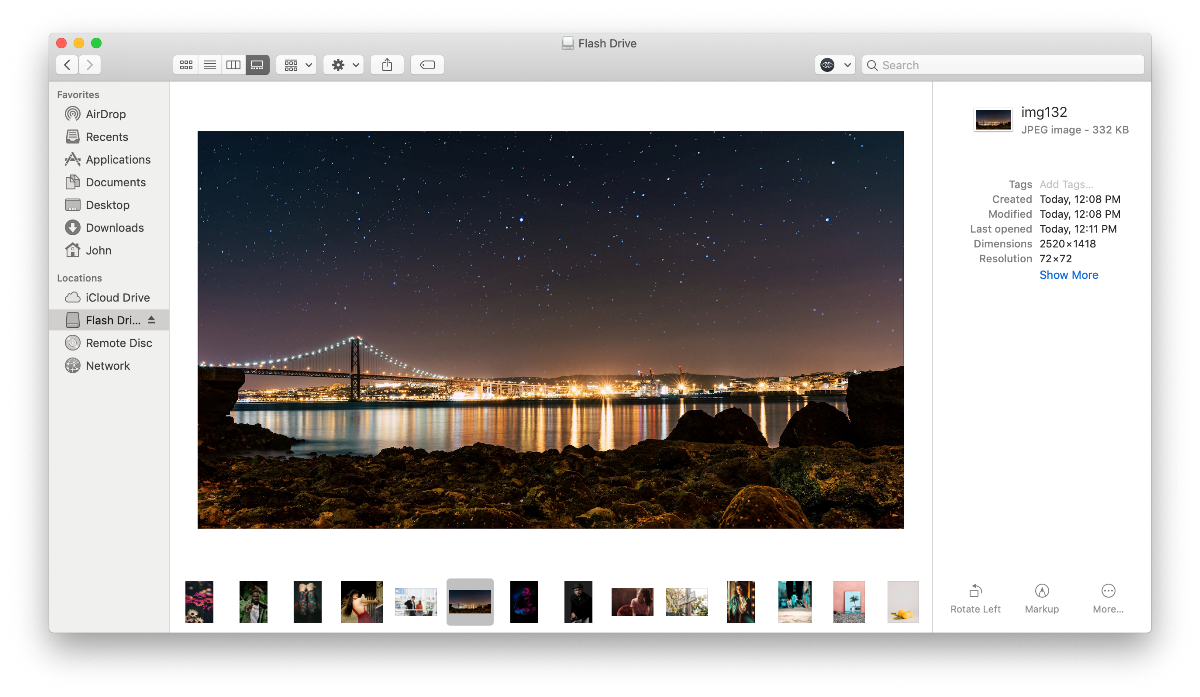Open the group-by arrangement dropdown
1200x697 pixels.
coord(297,65)
